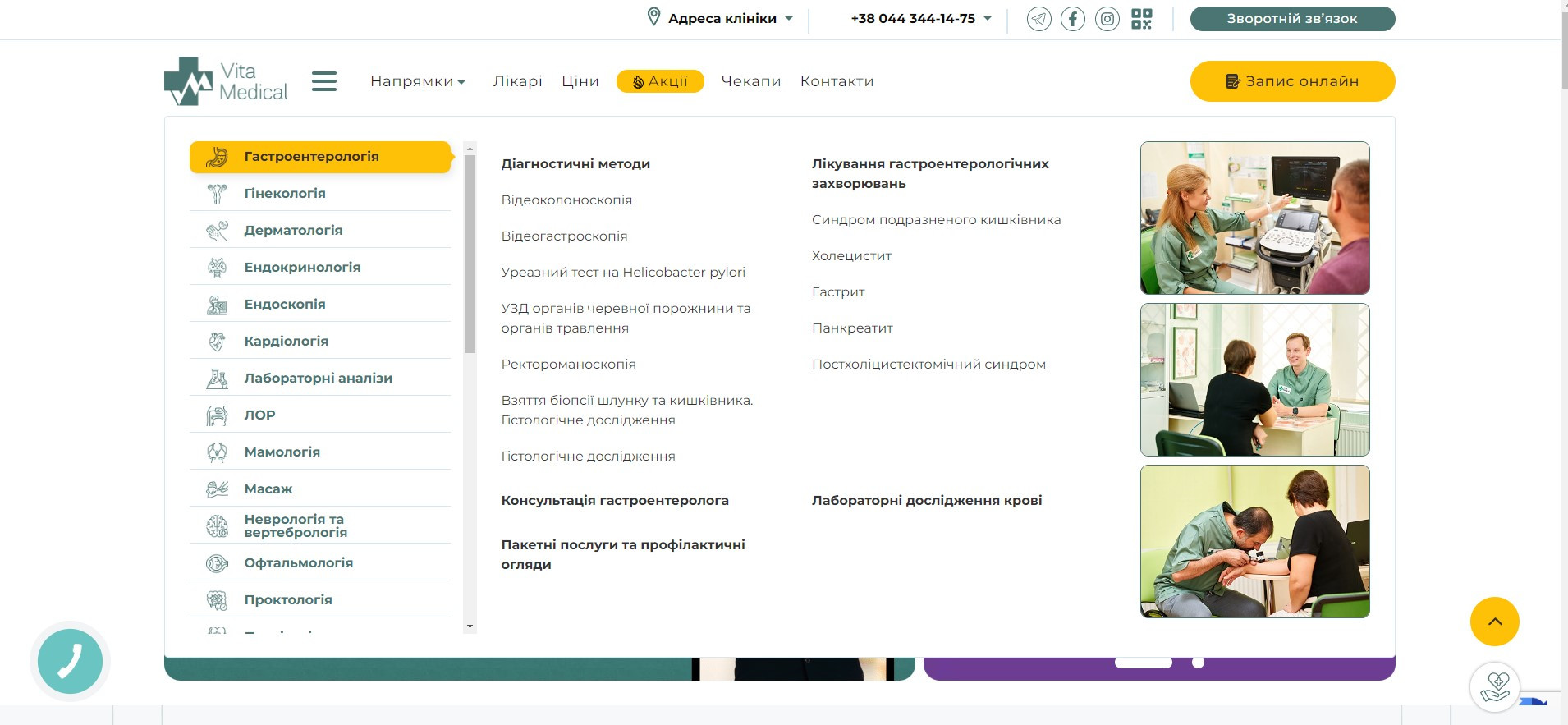Click the Запис онлайн button
1568x725 pixels.
[x=1292, y=81]
